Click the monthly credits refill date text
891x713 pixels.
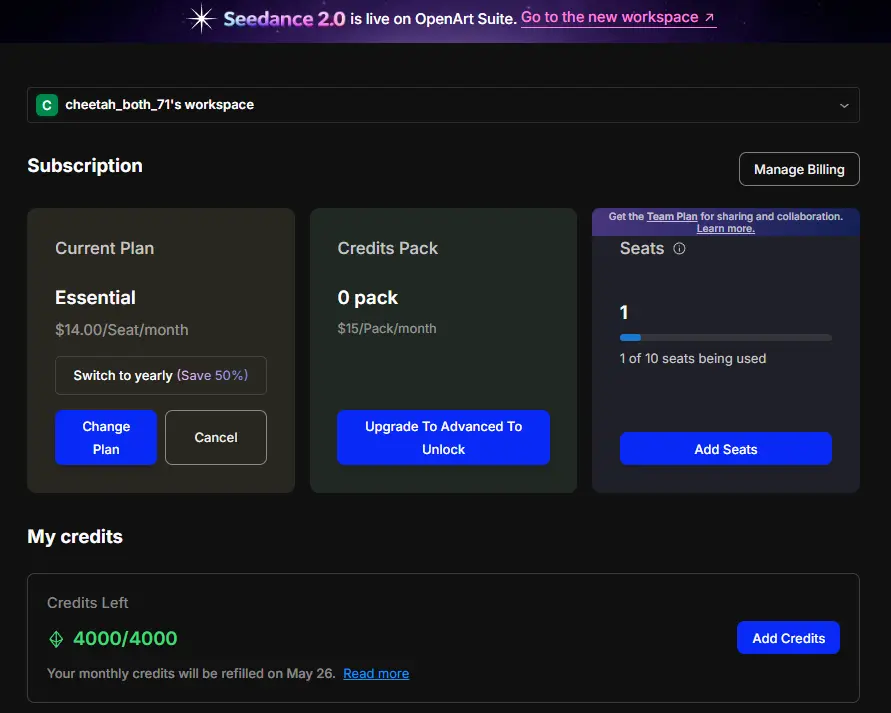(x=191, y=673)
